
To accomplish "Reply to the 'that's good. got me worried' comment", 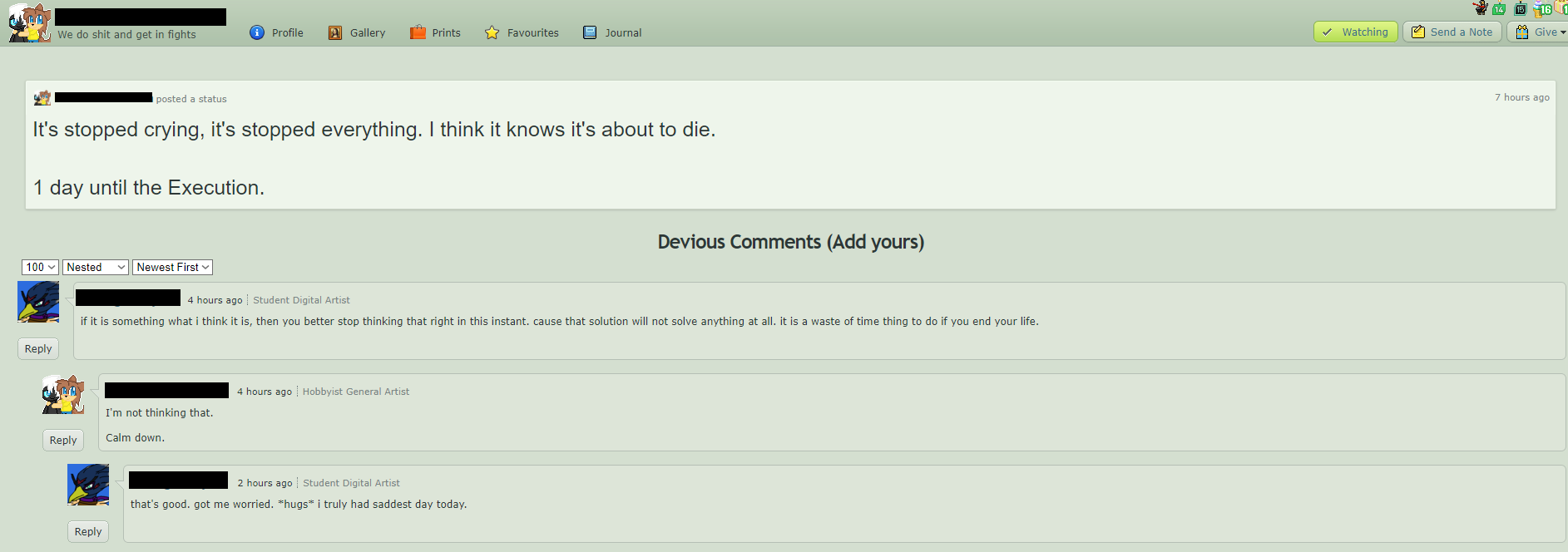I will pos(88,531).
